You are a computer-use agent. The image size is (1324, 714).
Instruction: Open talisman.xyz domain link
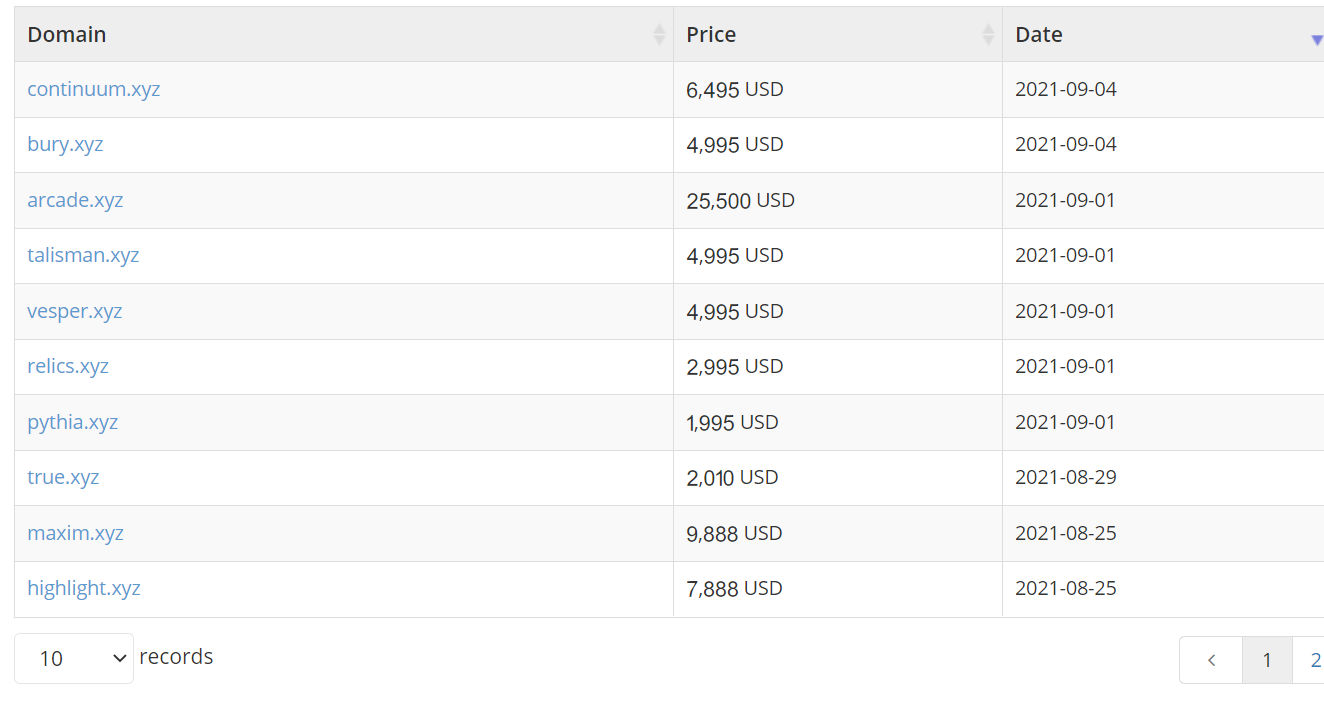click(x=83, y=255)
